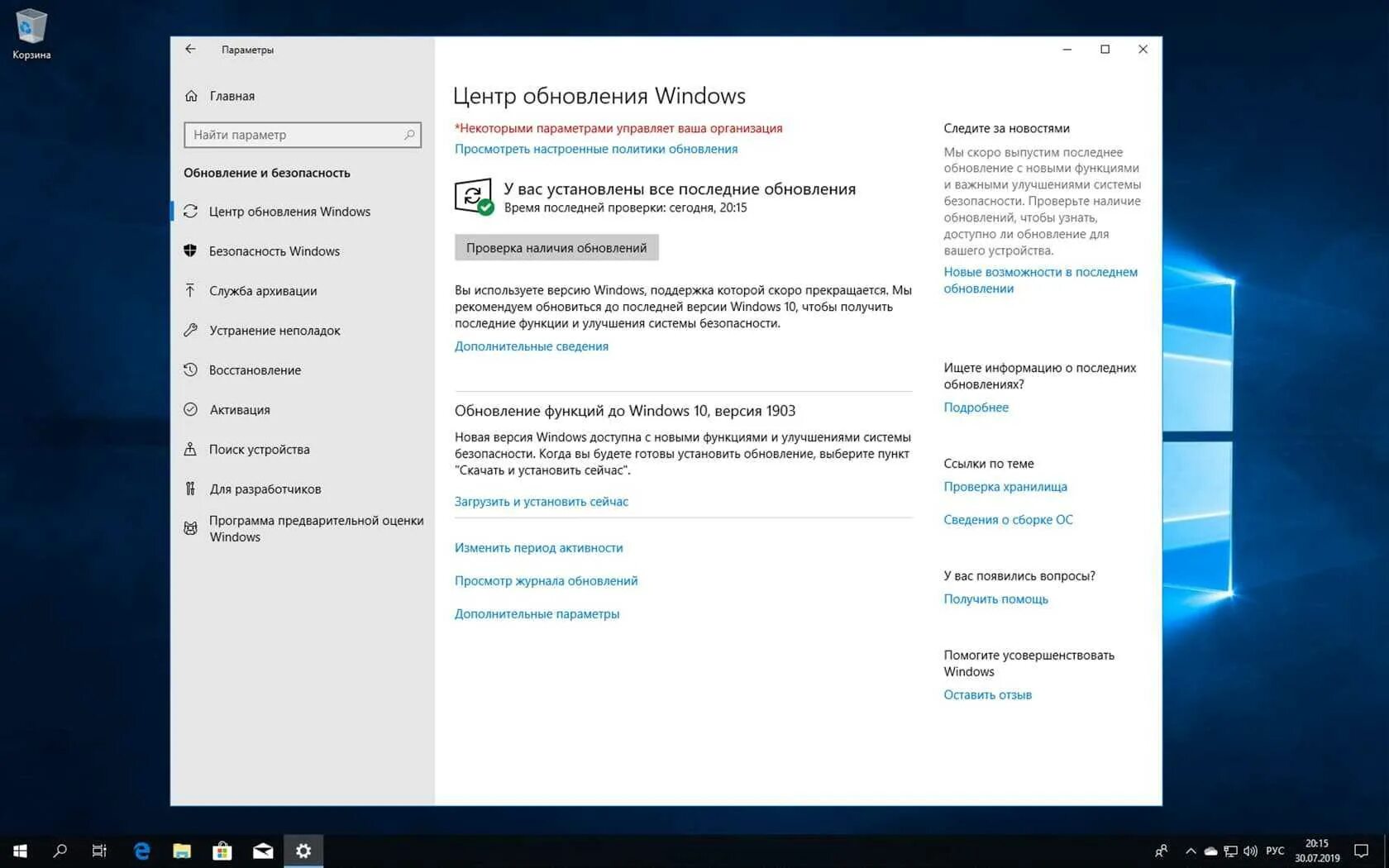Screen dimensions: 1389x868
Task: Switch input language via РУС indicator
Action: coord(1275,851)
